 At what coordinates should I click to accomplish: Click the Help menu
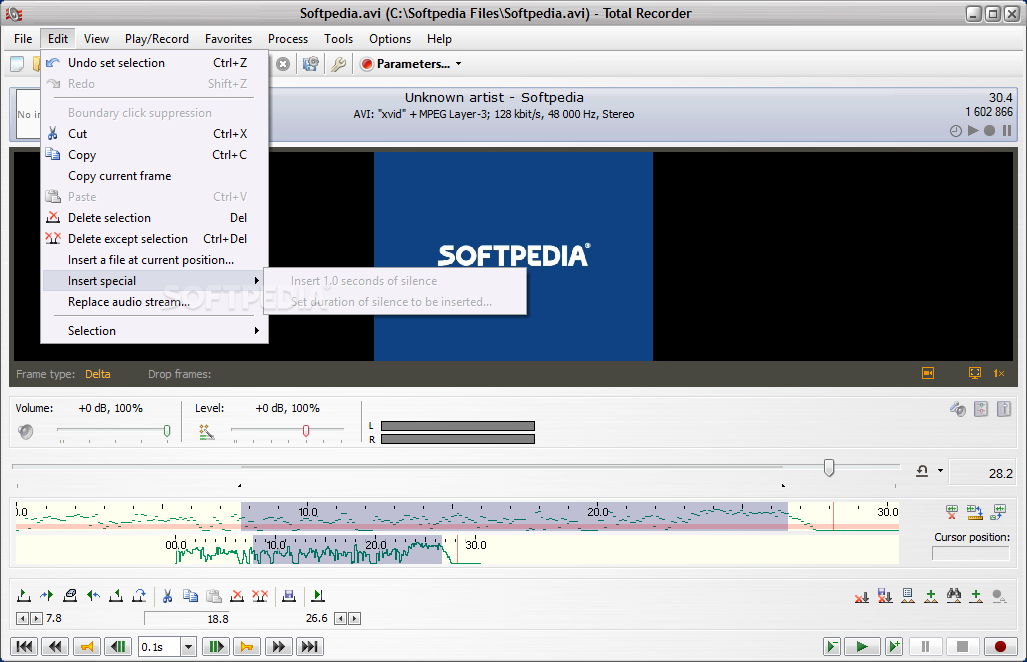coord(439,39)
